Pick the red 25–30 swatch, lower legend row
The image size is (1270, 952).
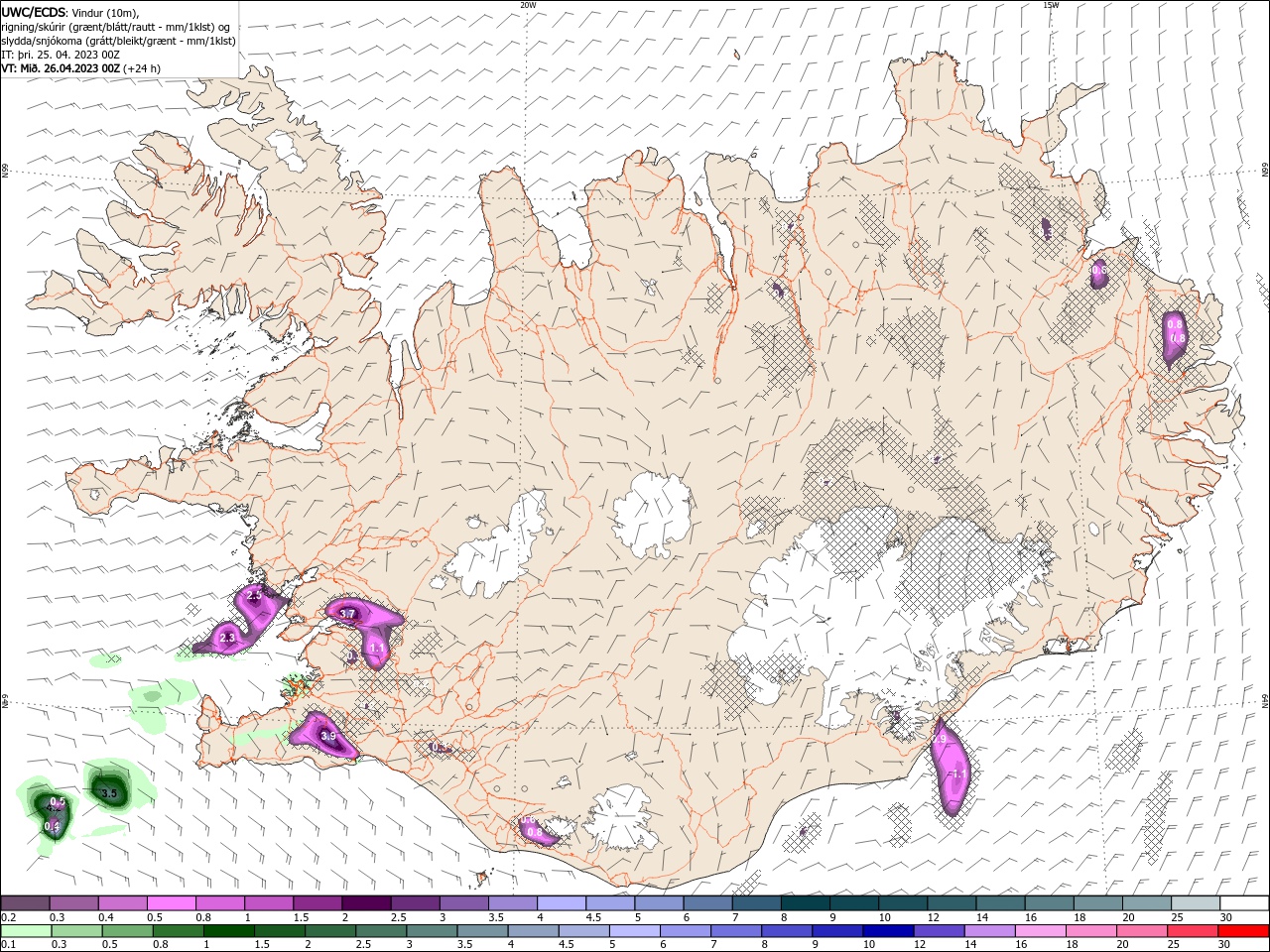tap(1193, 931)
